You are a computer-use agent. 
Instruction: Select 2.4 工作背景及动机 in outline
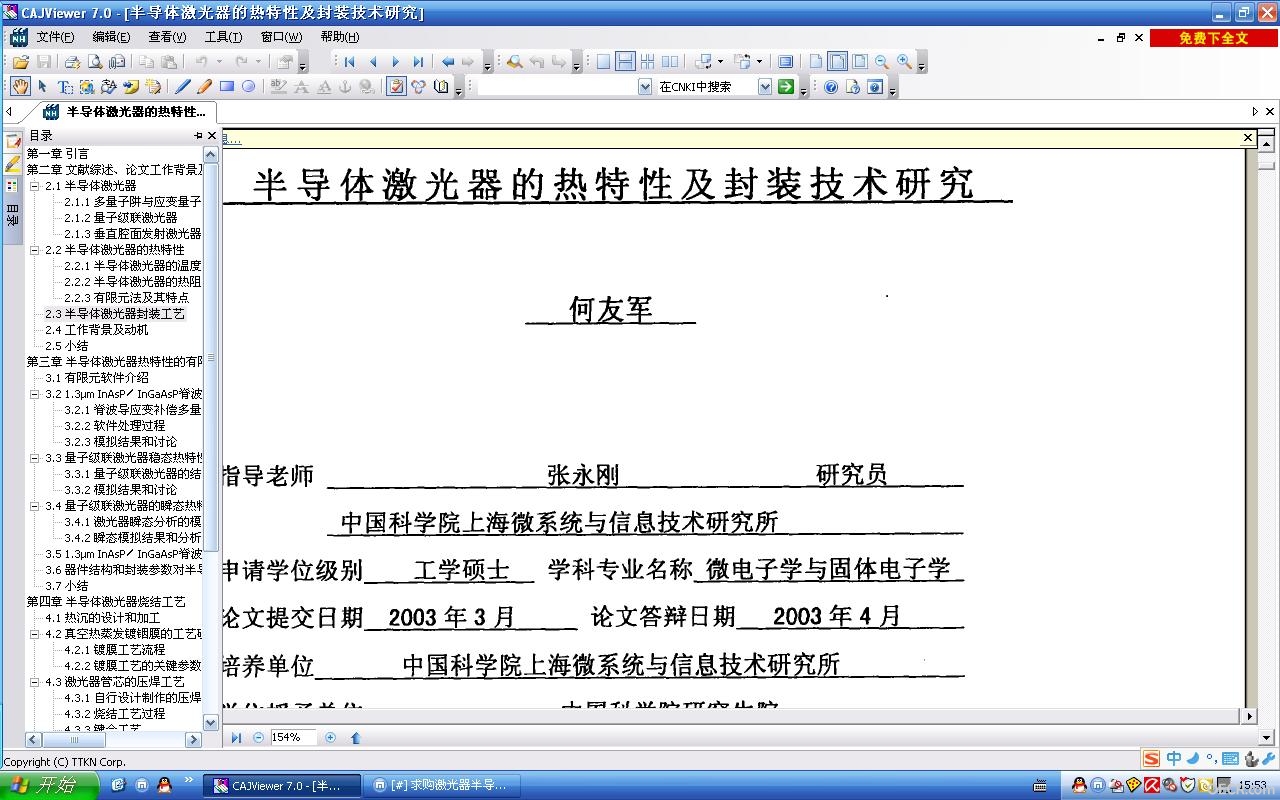[97, 330]
